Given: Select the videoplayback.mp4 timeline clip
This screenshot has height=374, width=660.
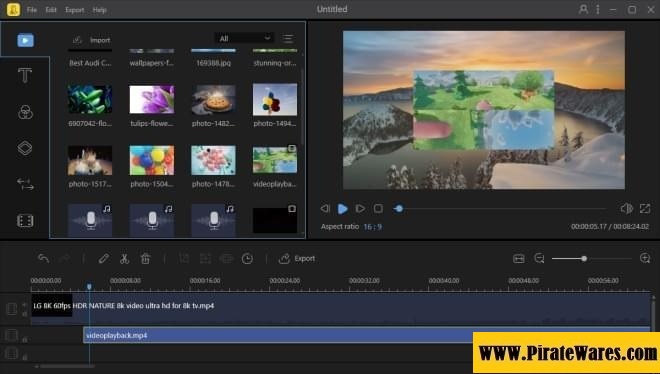Looking at the screenshot, I should click(366, 335).
